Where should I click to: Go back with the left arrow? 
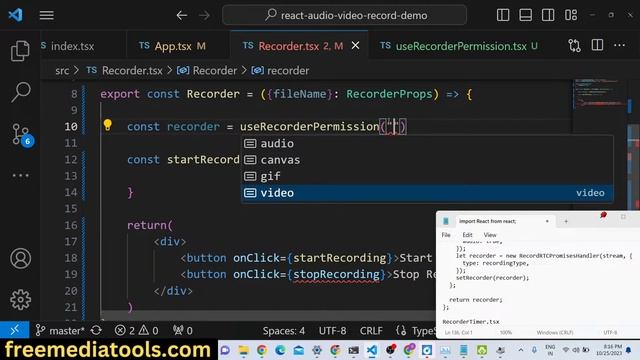[182, 16]
